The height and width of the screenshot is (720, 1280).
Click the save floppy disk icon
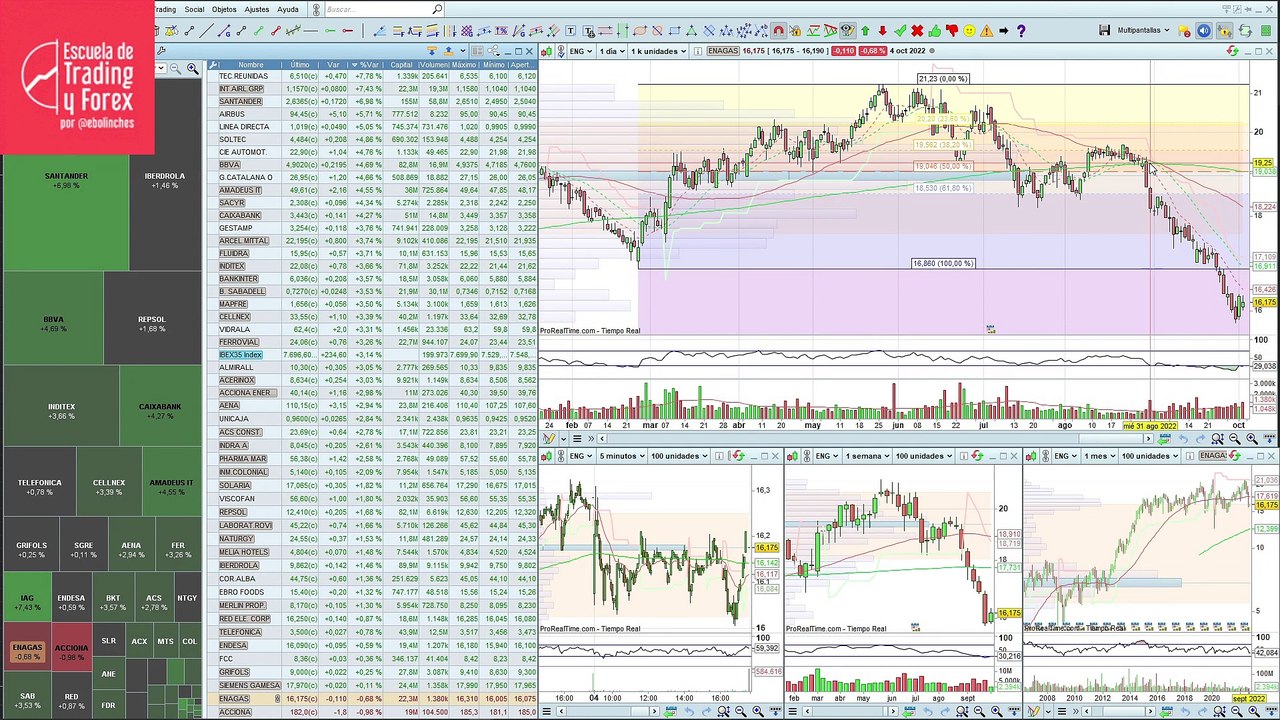coord(1104,31)
